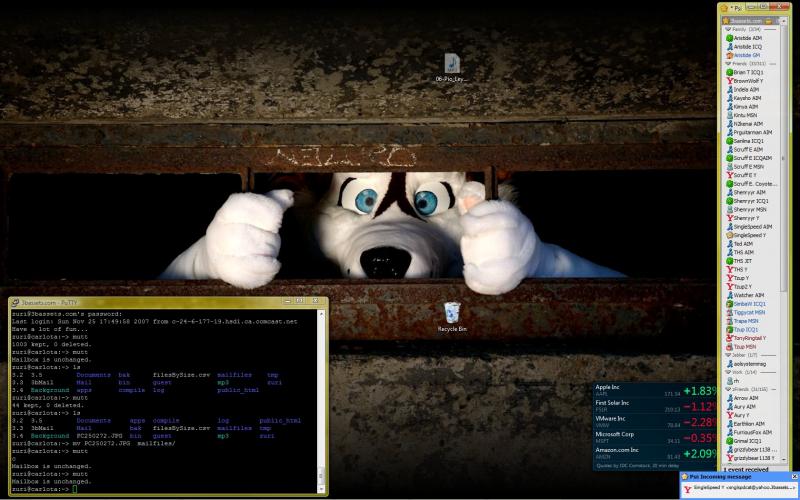Click the Yahoo icon beside TonyRingtail Y

[x=729, y=338]
